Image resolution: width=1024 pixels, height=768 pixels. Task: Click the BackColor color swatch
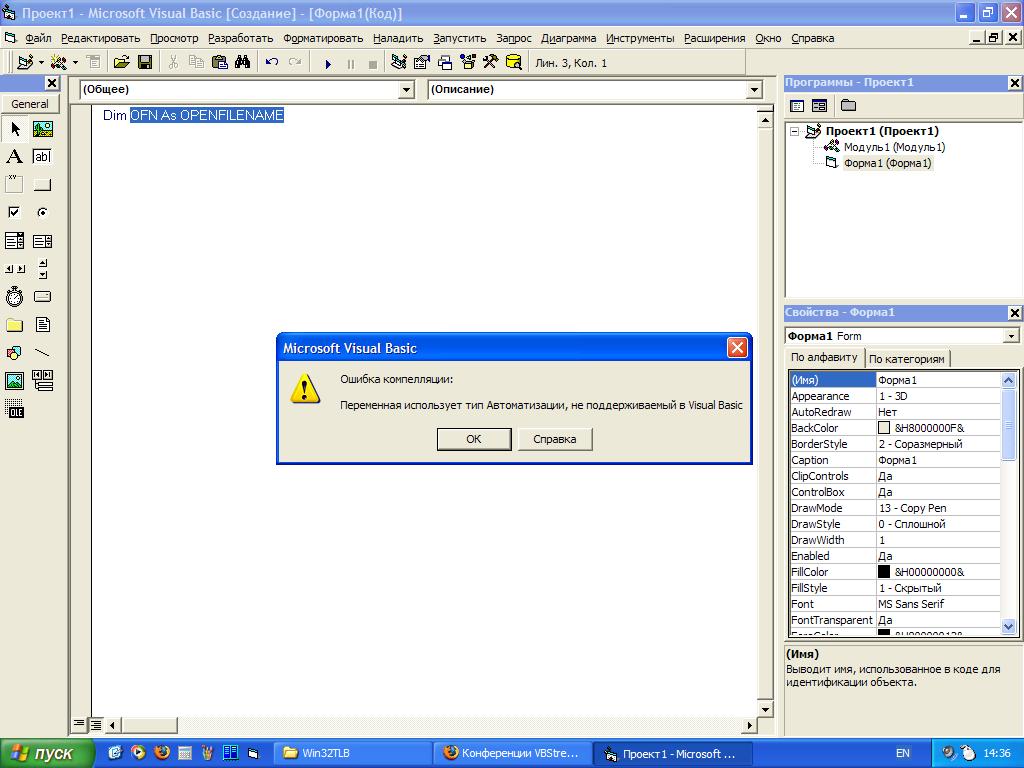tap(884, 428)
